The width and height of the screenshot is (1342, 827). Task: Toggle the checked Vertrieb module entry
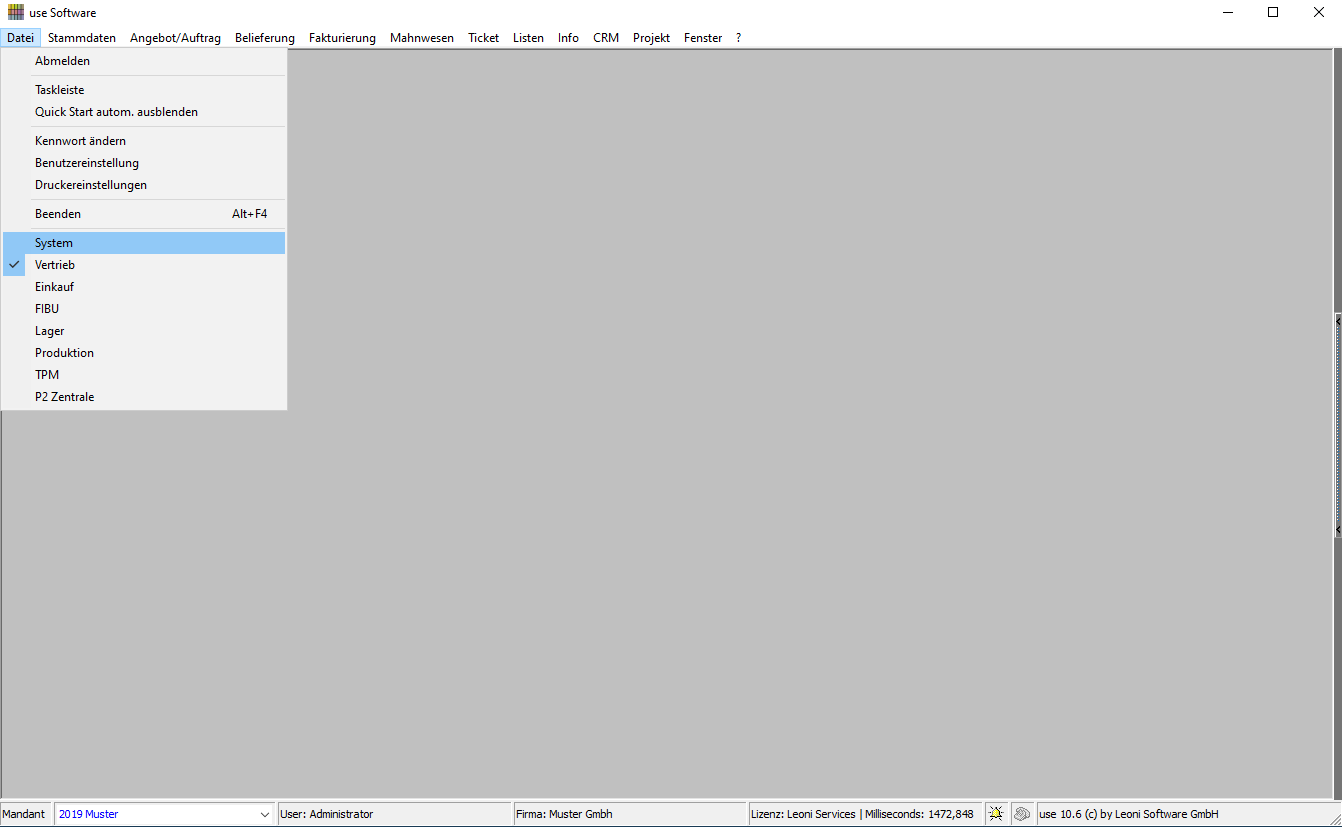[144, 265]
